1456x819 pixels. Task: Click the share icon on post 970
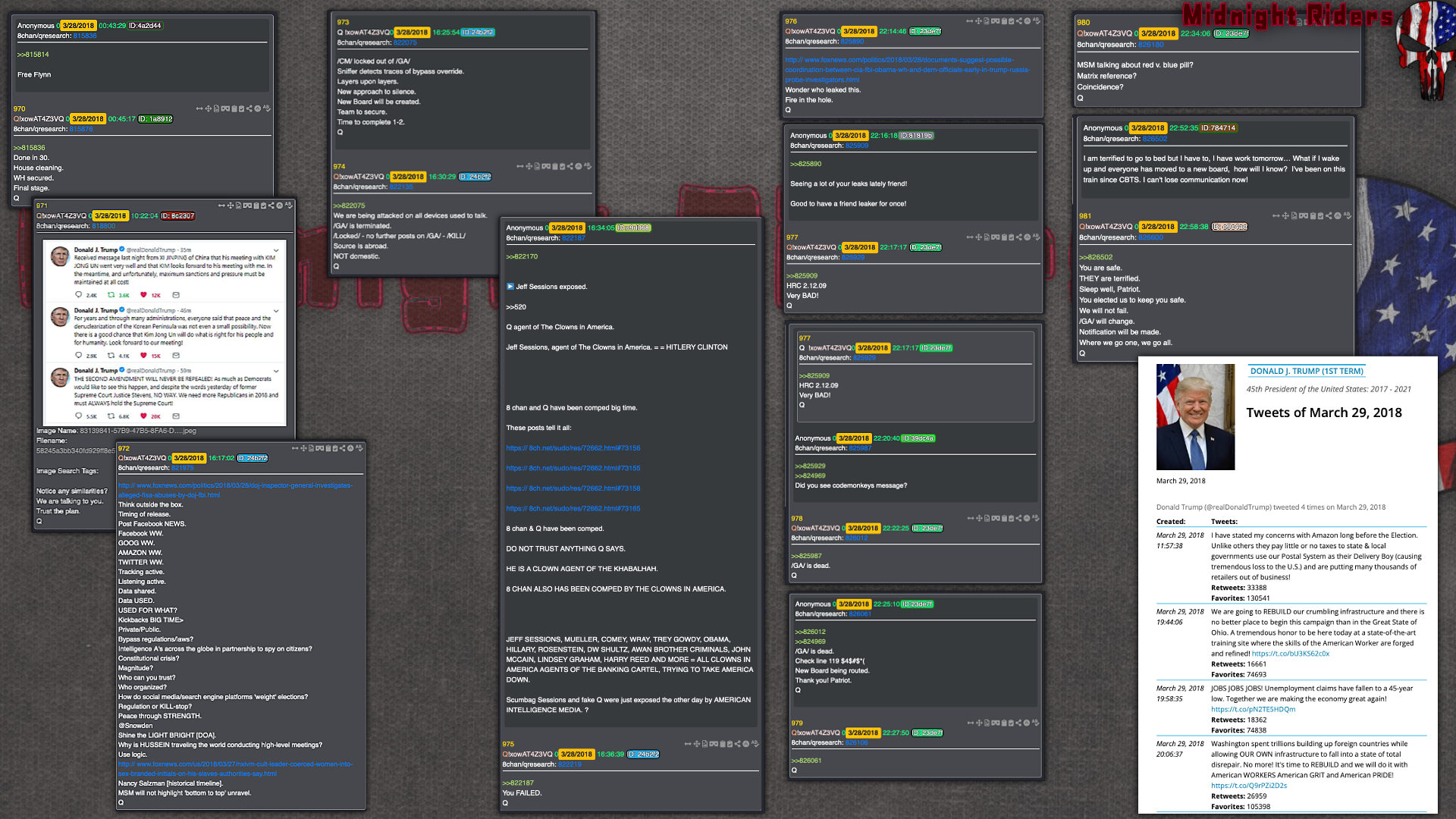point(249,108)
